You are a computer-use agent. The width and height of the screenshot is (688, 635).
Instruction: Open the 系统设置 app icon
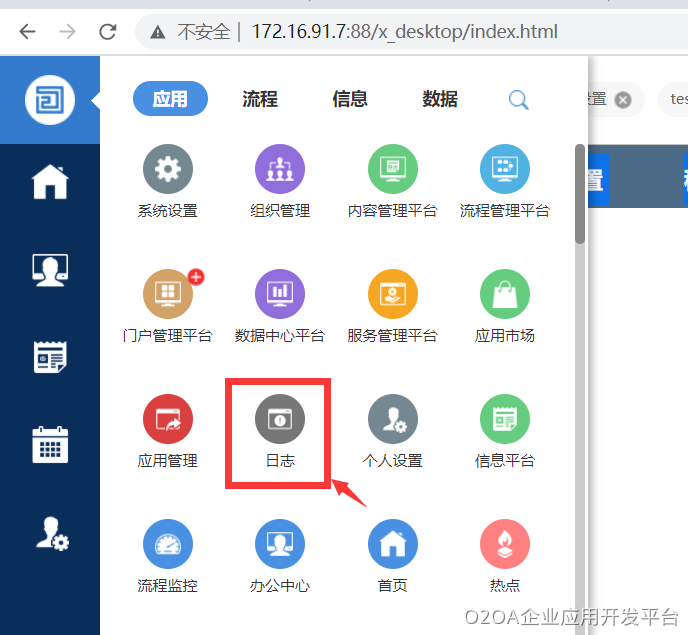tap(167, 170)
